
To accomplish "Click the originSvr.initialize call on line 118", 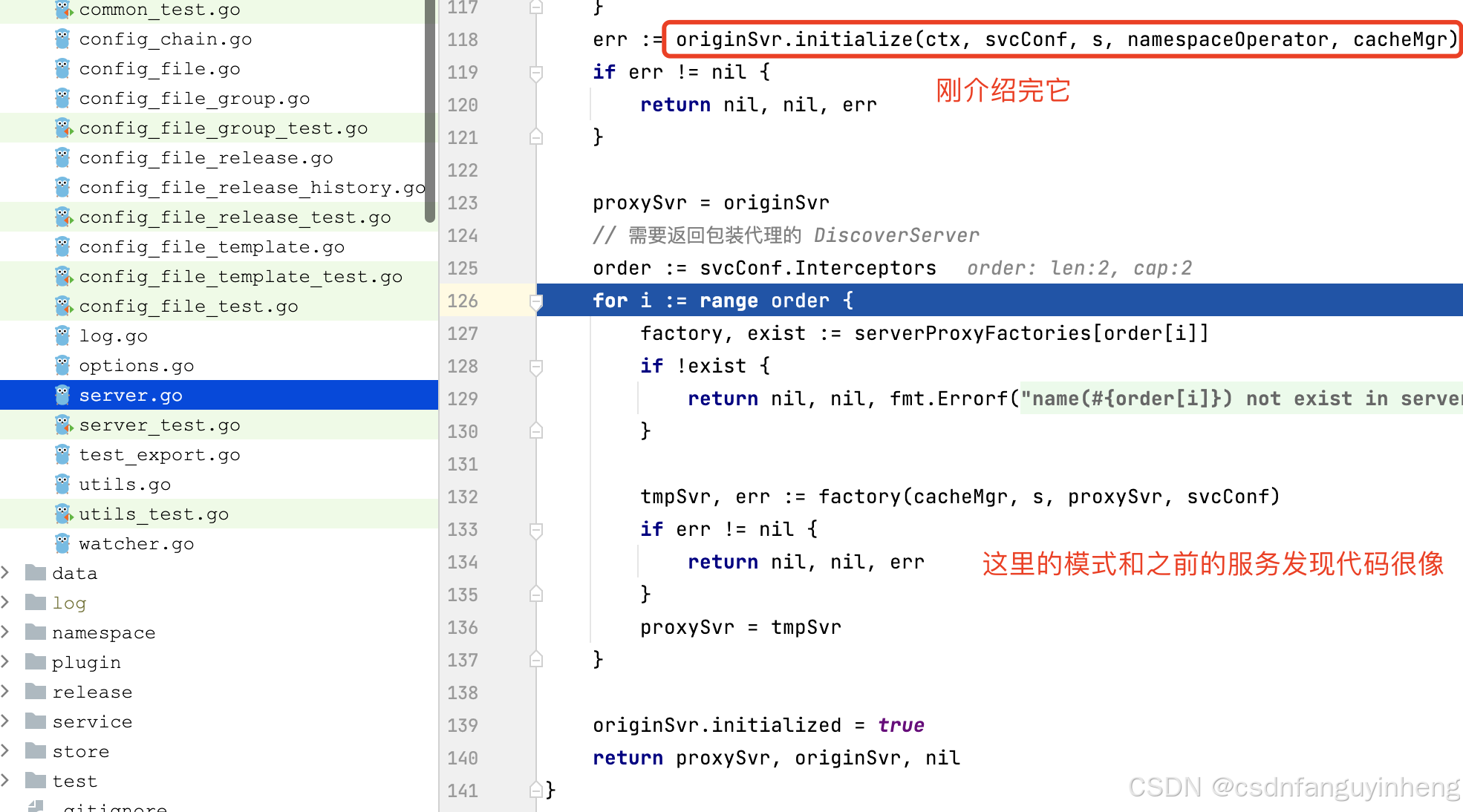I will click(1066, 39).
